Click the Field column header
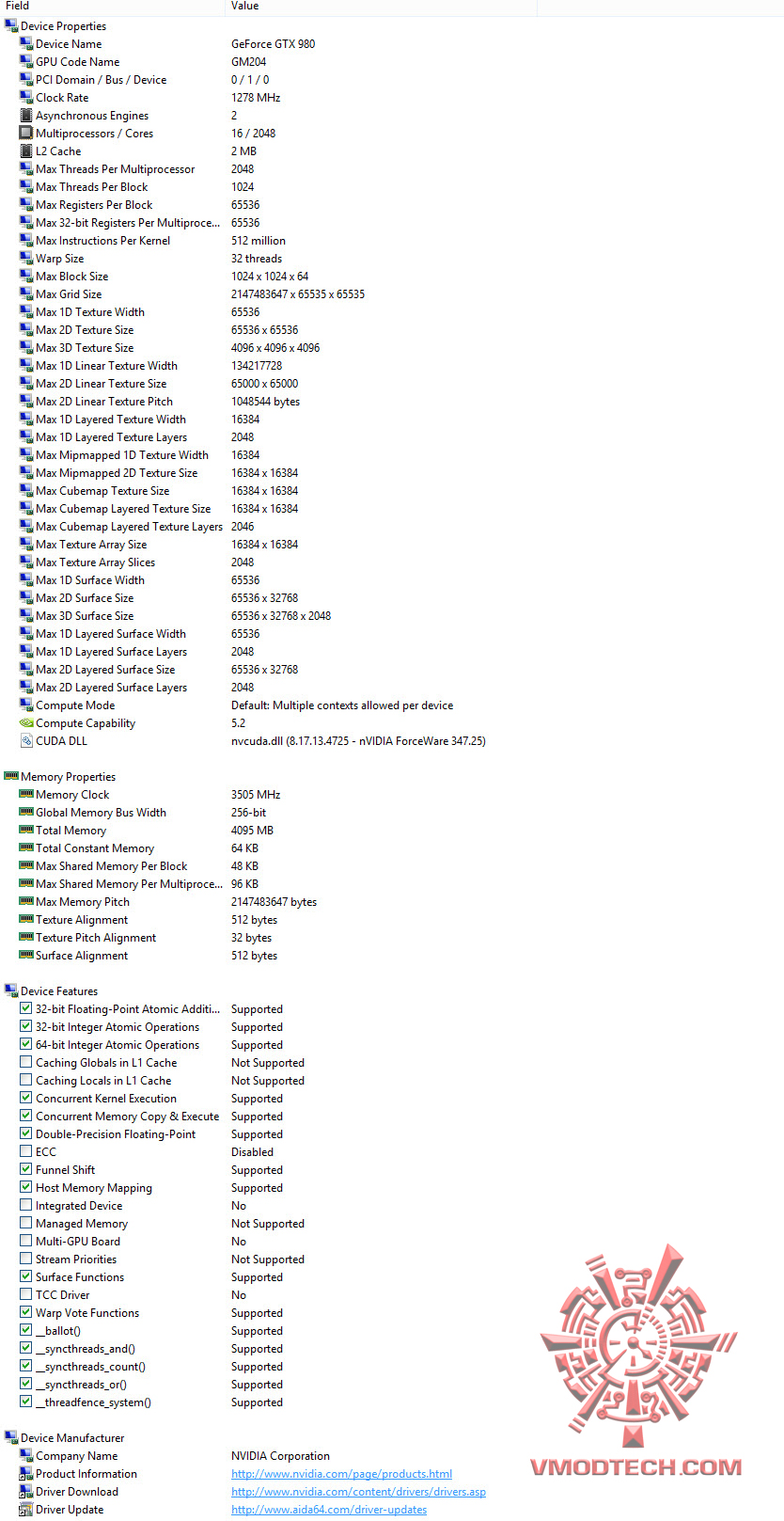Image resolution: width=784 pixels, height=1521 pixels. tap(112, 7)
